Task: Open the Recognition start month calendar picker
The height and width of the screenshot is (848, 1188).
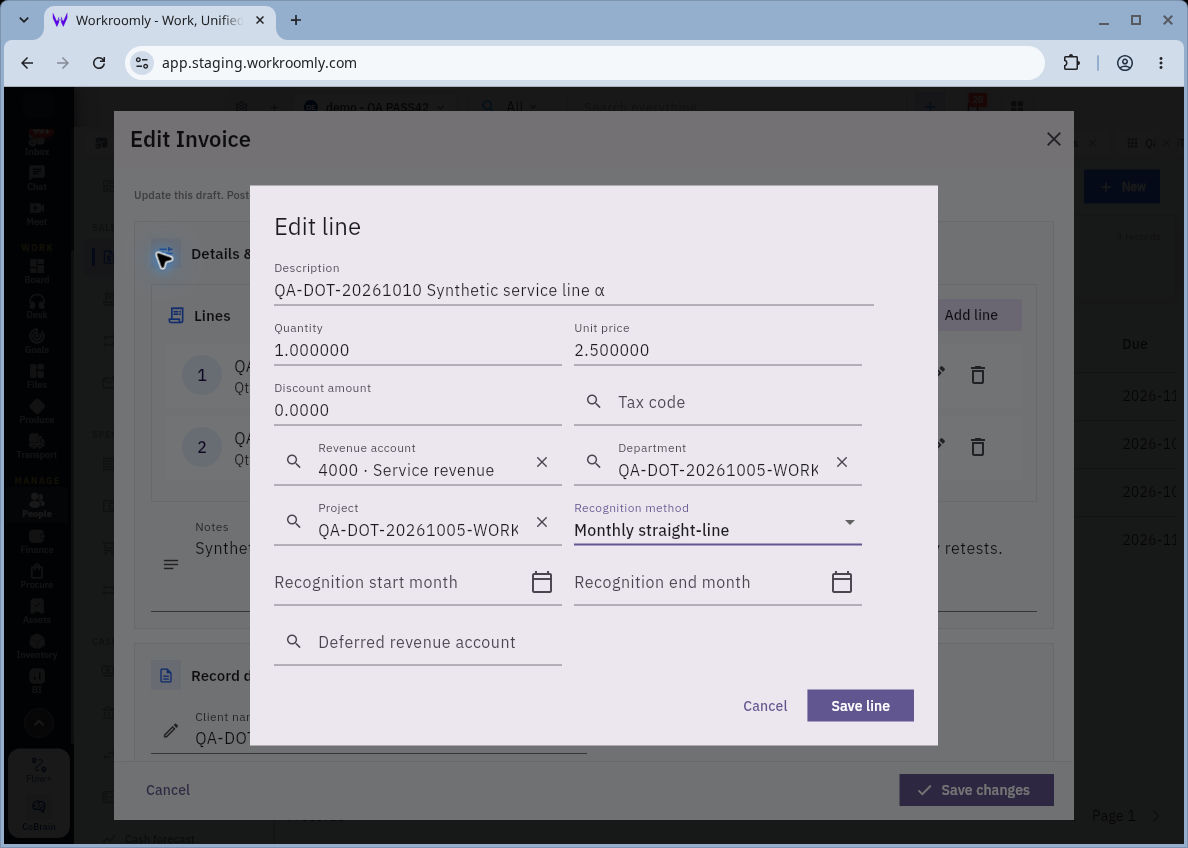Action: (x=542, y=582)
